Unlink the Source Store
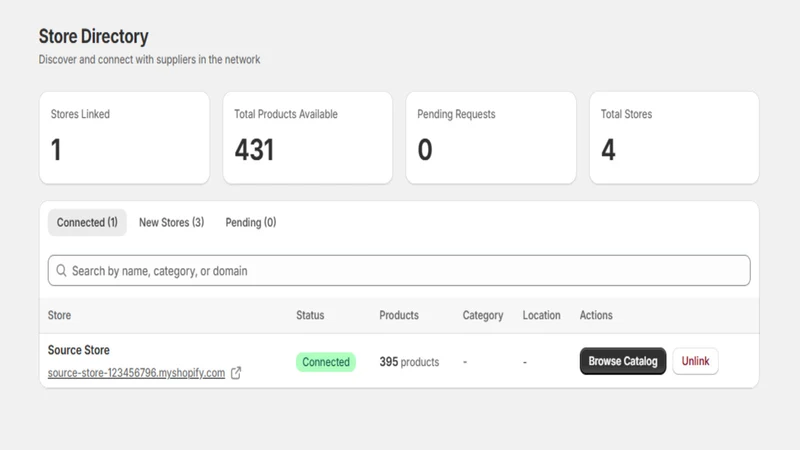This screenshot has height=450, width=800. click(x=695, y=361)
